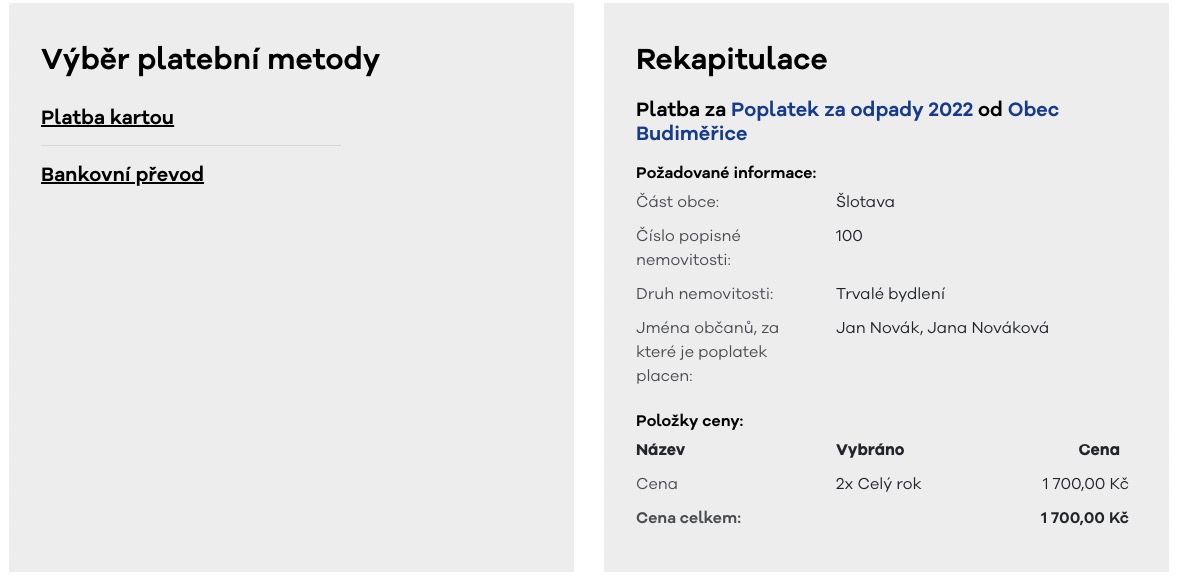Screen dimensions: 1186x581
Task: Click the Požadované informace label
Action: coord(726,173)
